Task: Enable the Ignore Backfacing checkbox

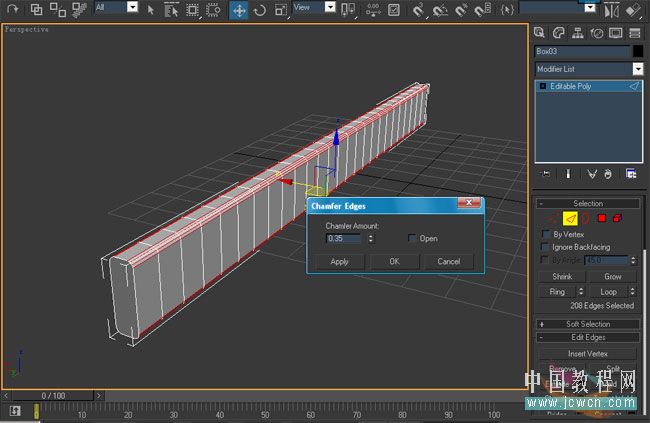Action: pyautogui.click(x=545, y=247)
